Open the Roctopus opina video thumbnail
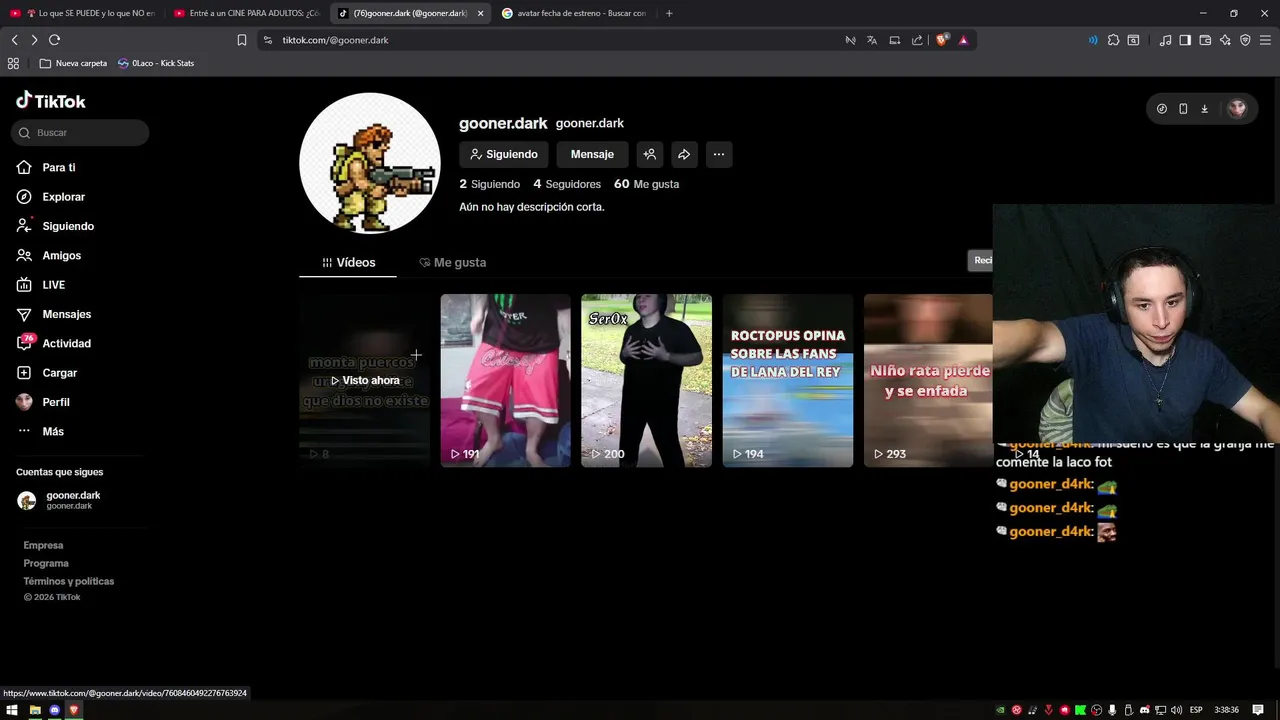 788,380
